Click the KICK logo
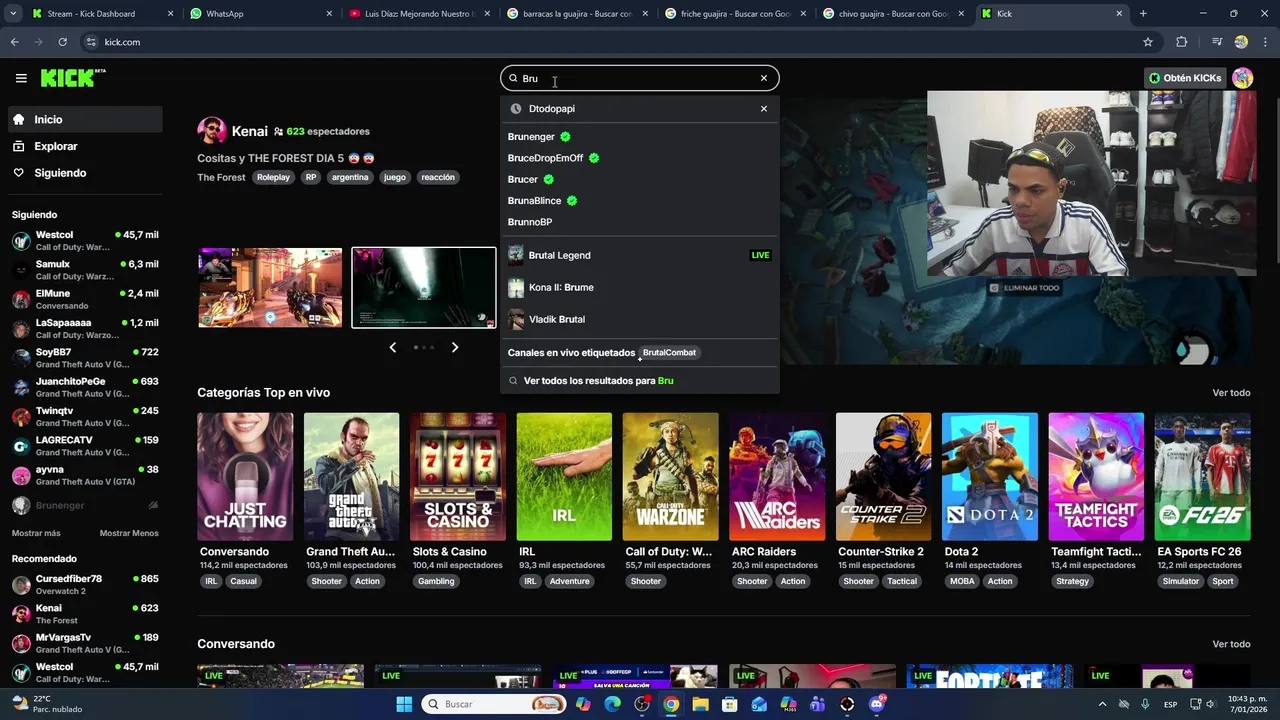1280x720 pixels. (72, 78)
